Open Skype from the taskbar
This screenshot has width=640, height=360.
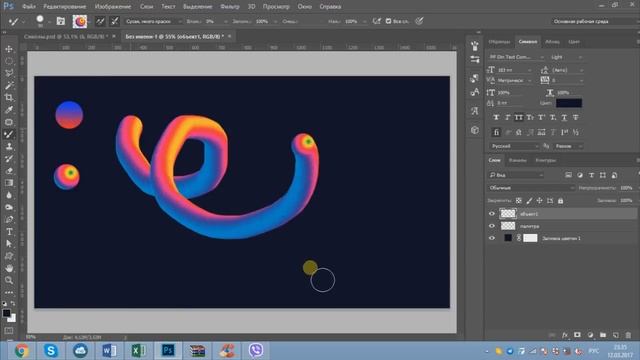[51, 351]
